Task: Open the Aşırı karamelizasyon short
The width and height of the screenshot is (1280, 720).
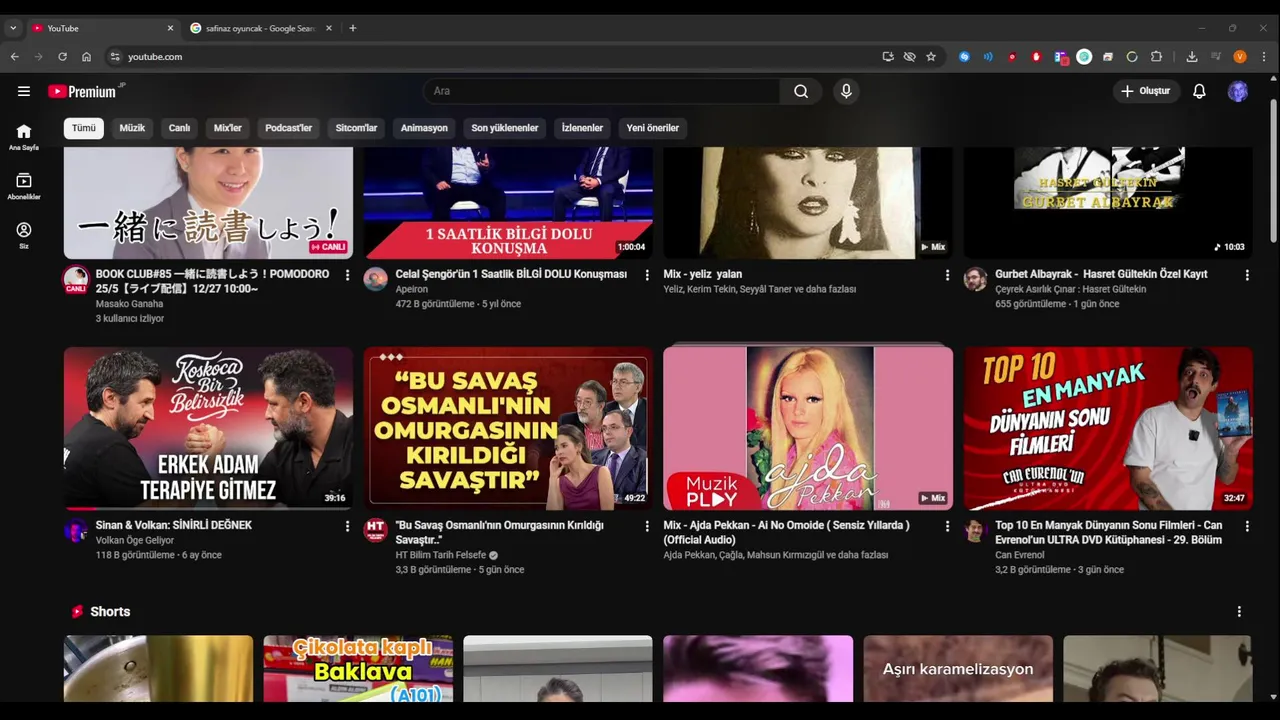Action: (x=958, y=669)
